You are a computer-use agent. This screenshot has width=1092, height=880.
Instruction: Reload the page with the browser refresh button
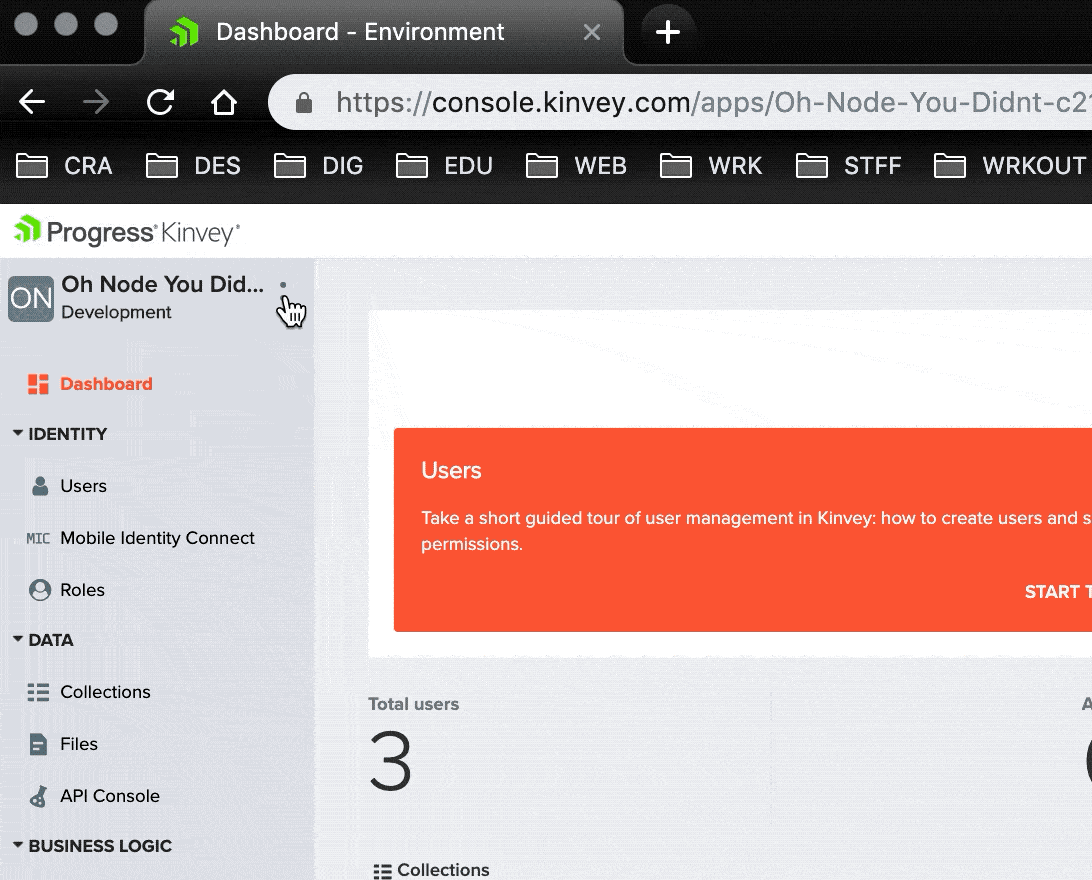pyautogui.click(x=160, y=102)
